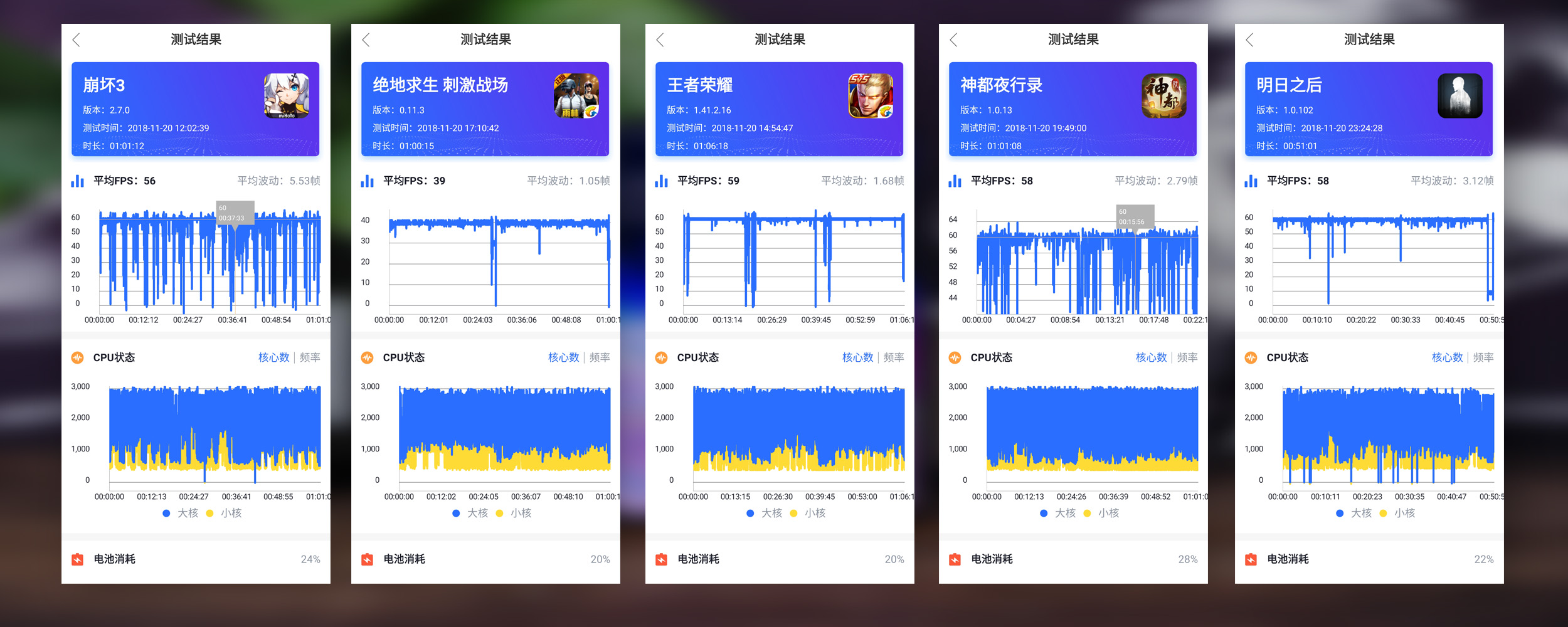
Task: Tap the red battery icon beside 电池消耗 on 刺激战场 screen
Action: click(x=367, y=559)
